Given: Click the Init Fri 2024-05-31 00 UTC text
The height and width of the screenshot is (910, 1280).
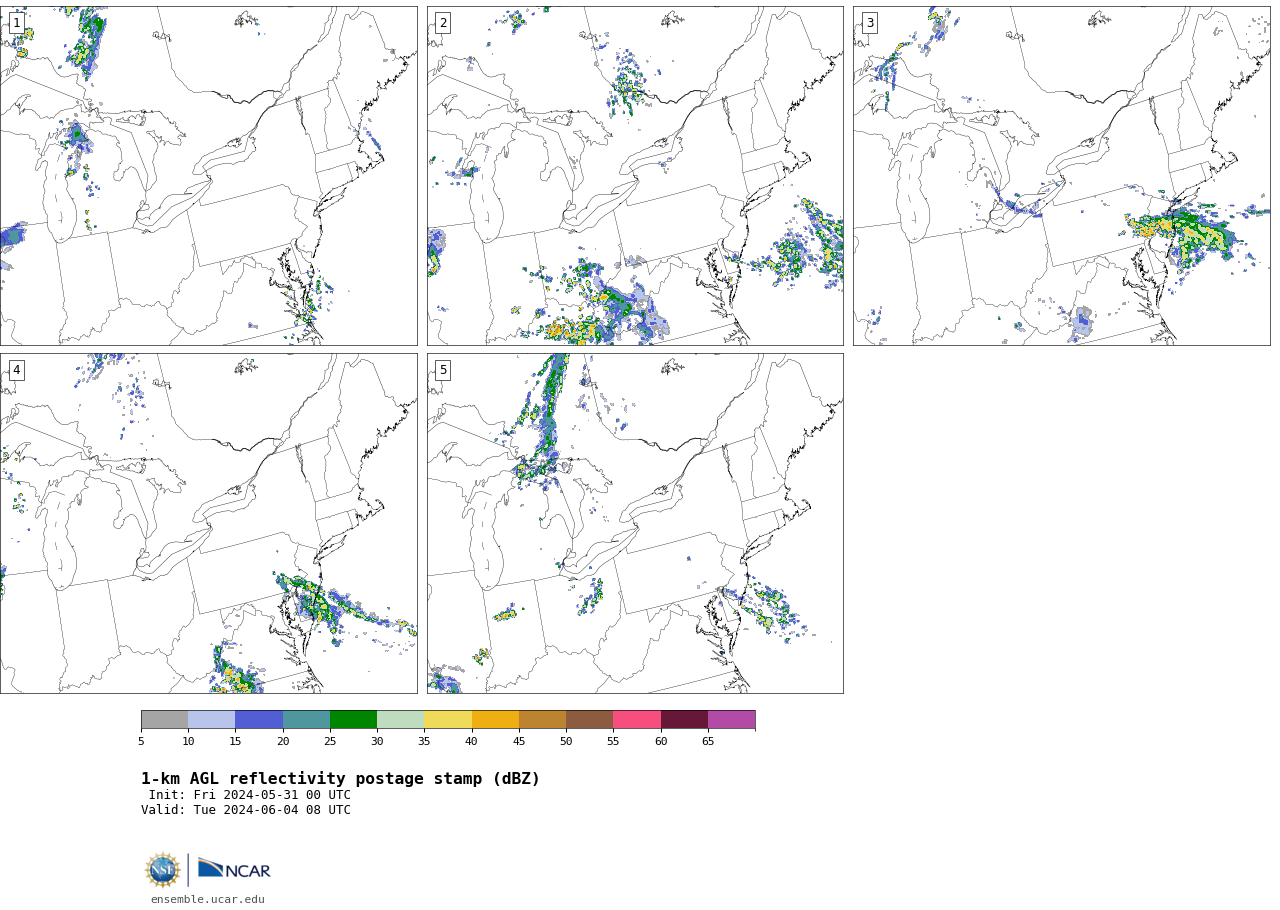Looking at the screenshot, I should 250,795.
